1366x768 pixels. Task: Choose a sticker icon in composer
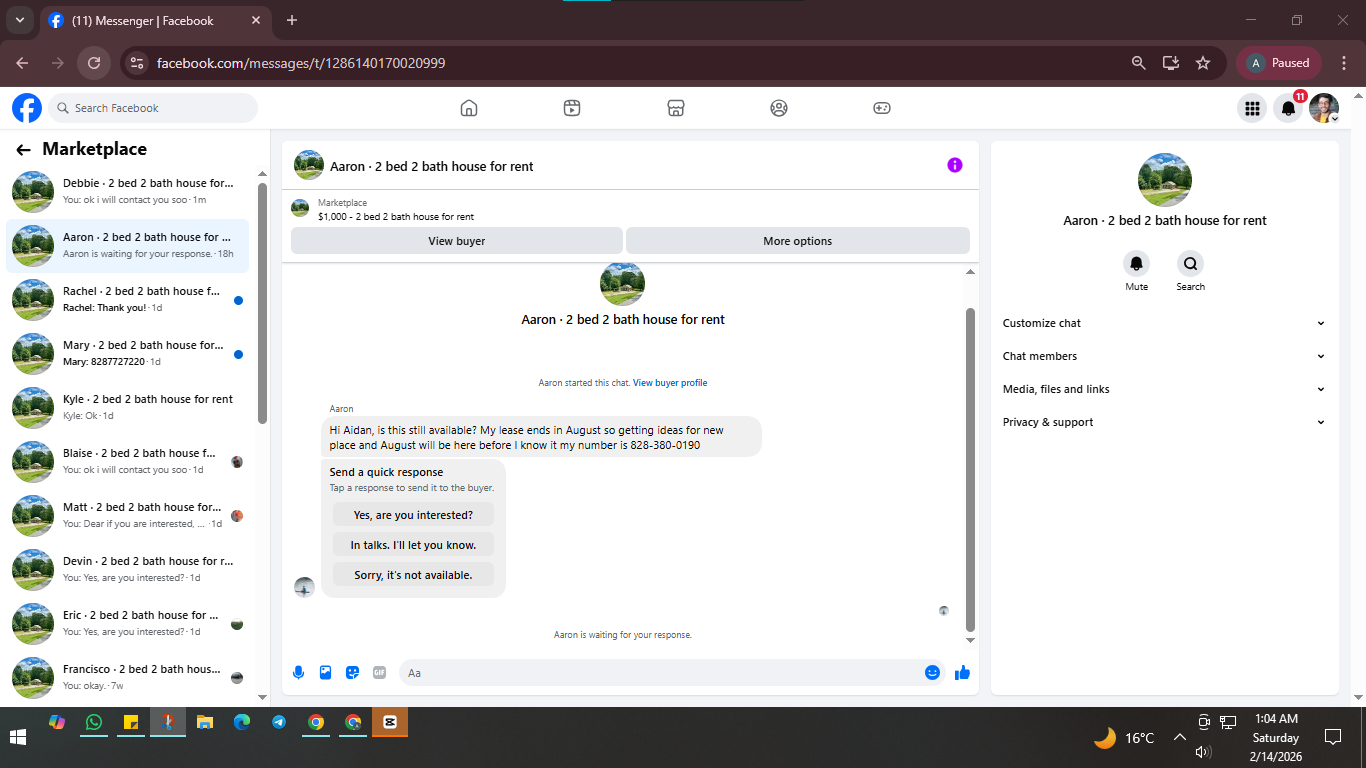click(x=352, y=673)
